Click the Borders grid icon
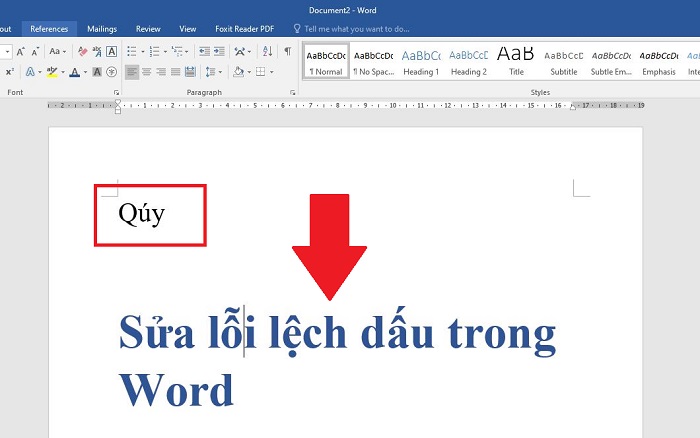This screenshot has height=438, width=700. (x=261, y=71)
